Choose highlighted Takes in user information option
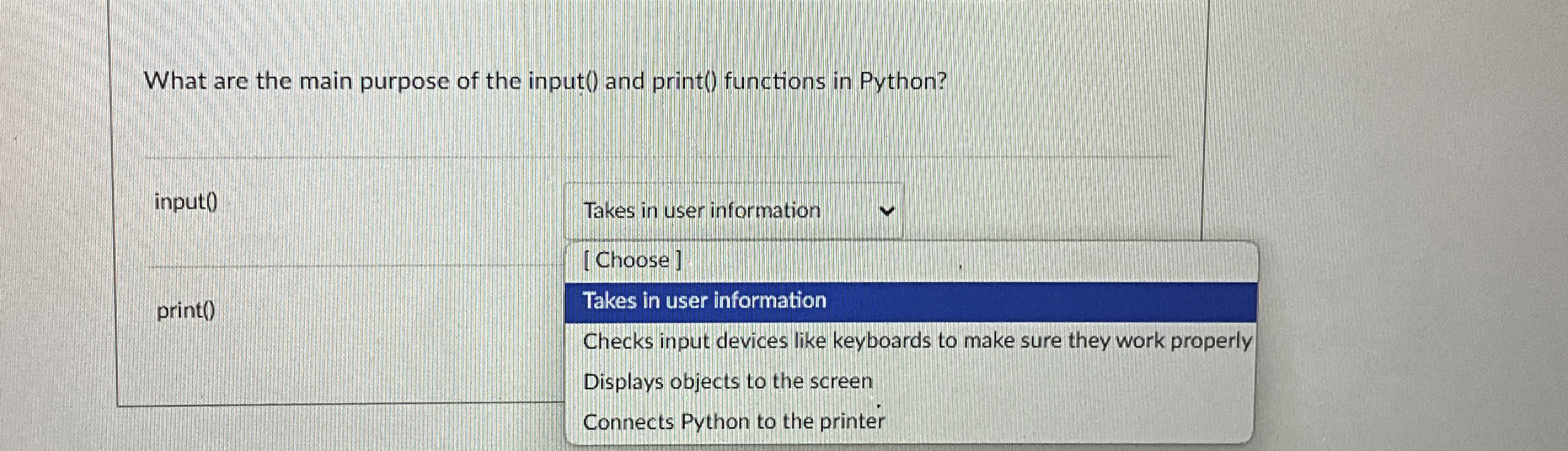This screenshot has width=1568, height=451. tap(910, 302)
